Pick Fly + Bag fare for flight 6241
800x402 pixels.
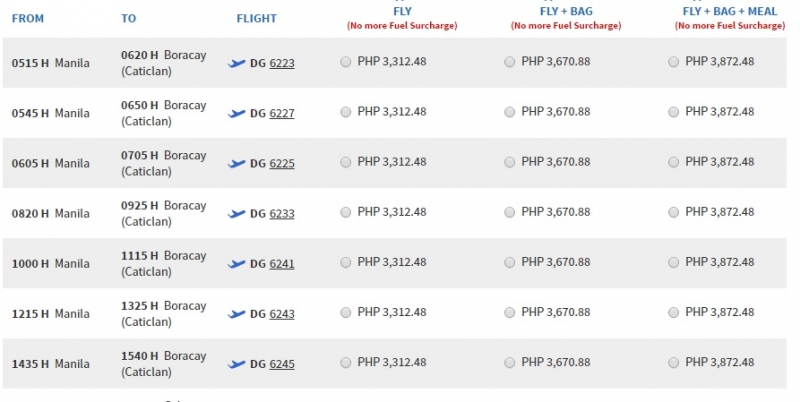(x=510, y=262)
